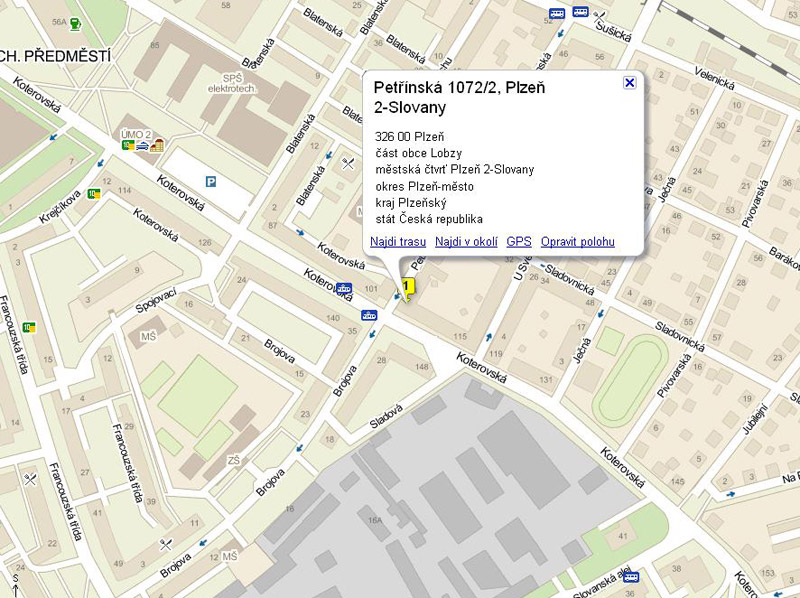
Task: Click the right bus stop icon near Sušická
Action: [x=580, y=13]
